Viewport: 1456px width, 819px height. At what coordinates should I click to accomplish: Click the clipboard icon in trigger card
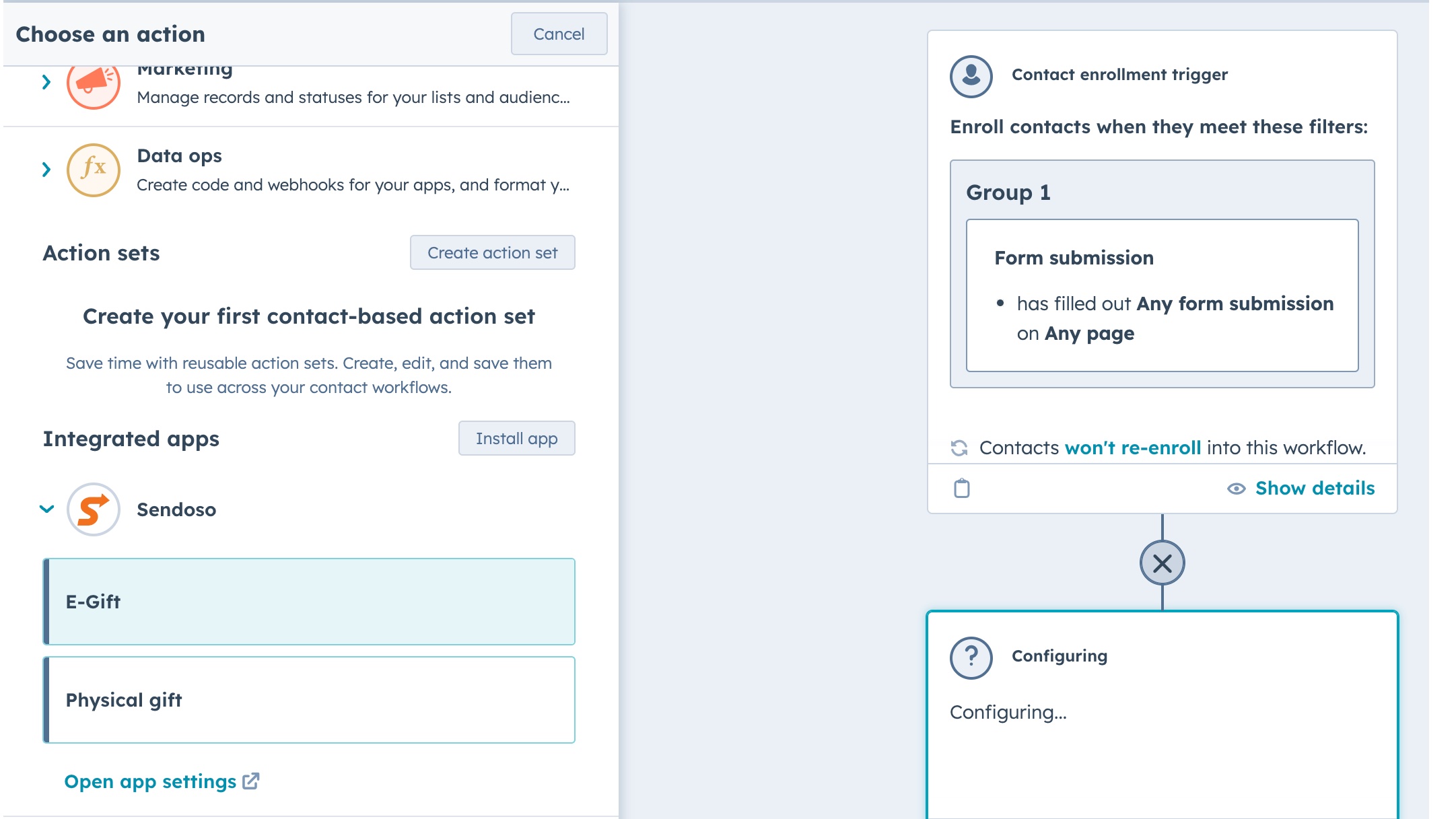(x=962, y=488)
